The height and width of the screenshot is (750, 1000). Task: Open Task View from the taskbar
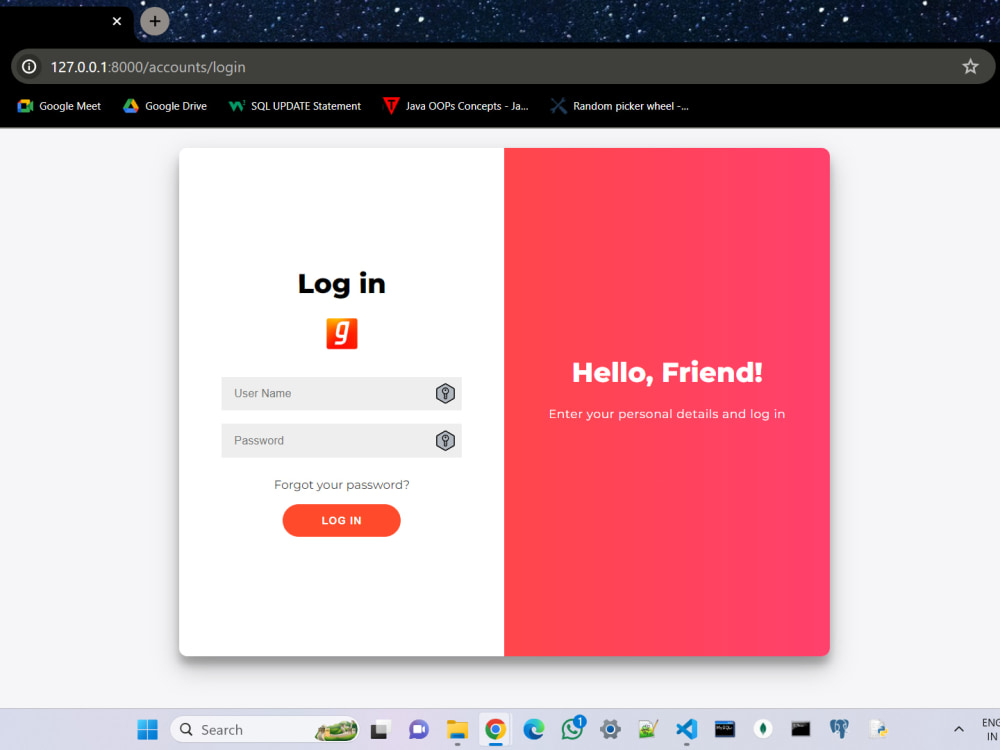(x=379, y=729)
